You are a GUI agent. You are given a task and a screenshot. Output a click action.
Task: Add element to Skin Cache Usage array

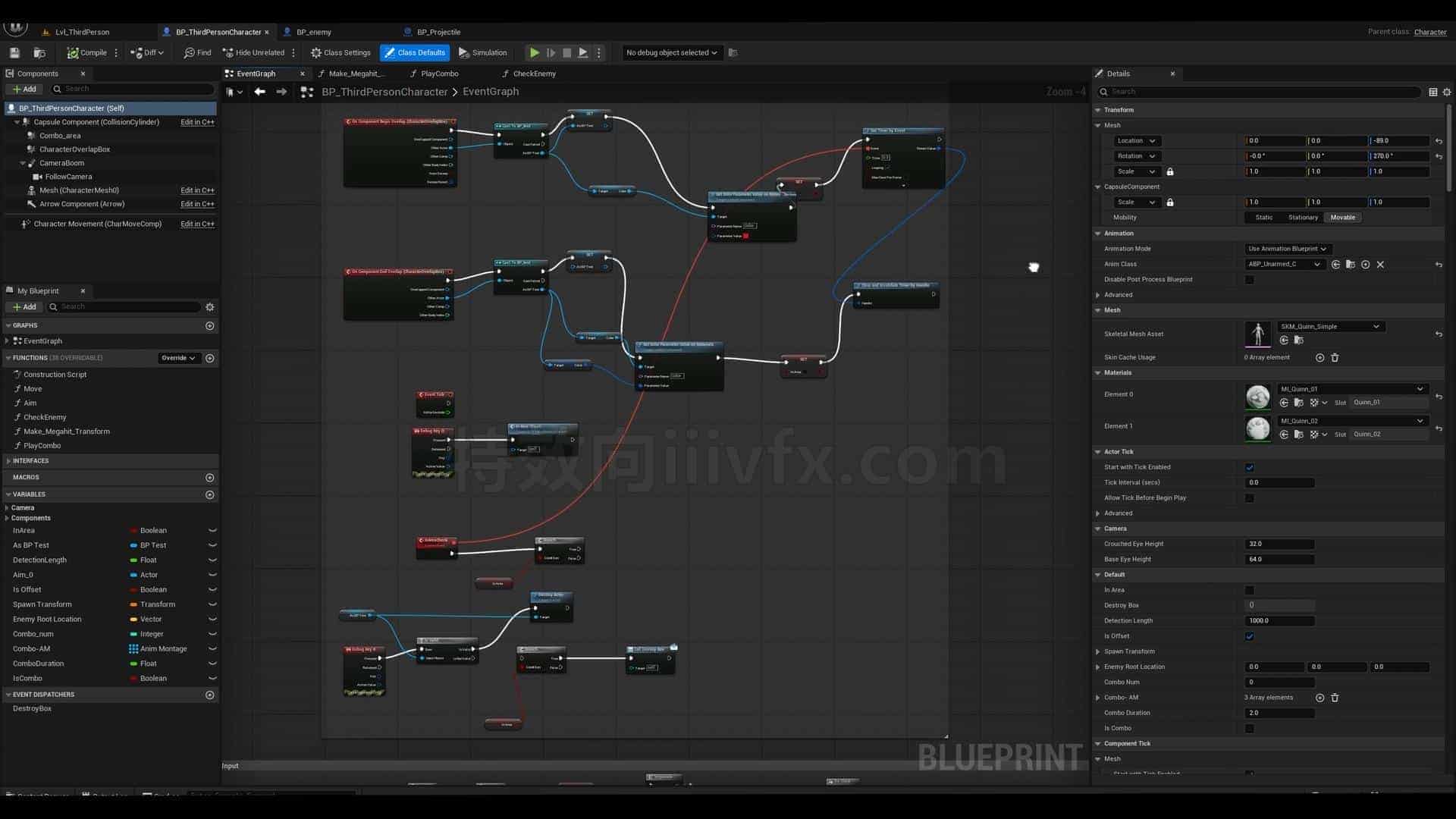1319,357
